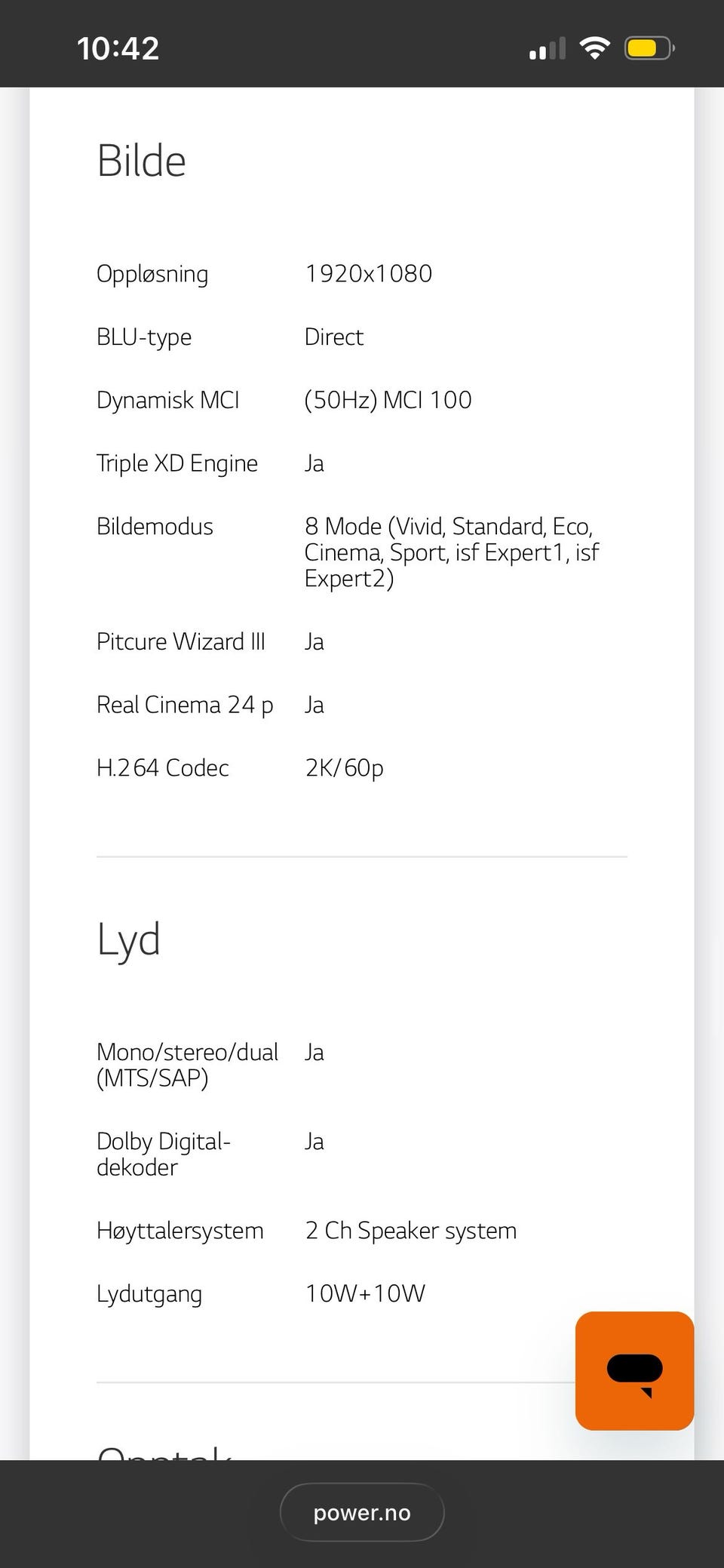This screenshot has height=1568, width=724.
Task: Click the Real Cinema 24 p label
Action: pos(185,706)
